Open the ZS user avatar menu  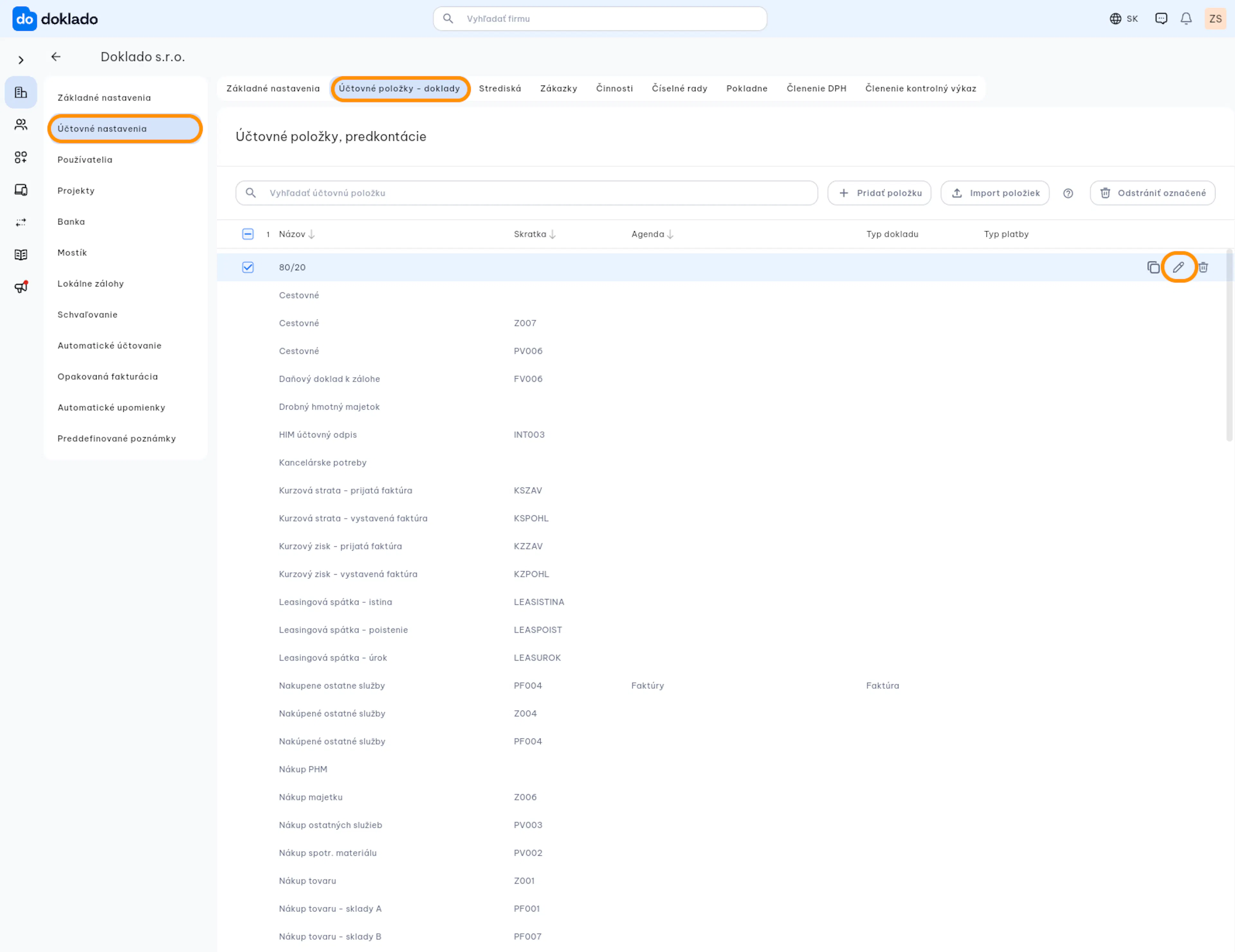coord(1215,19)
